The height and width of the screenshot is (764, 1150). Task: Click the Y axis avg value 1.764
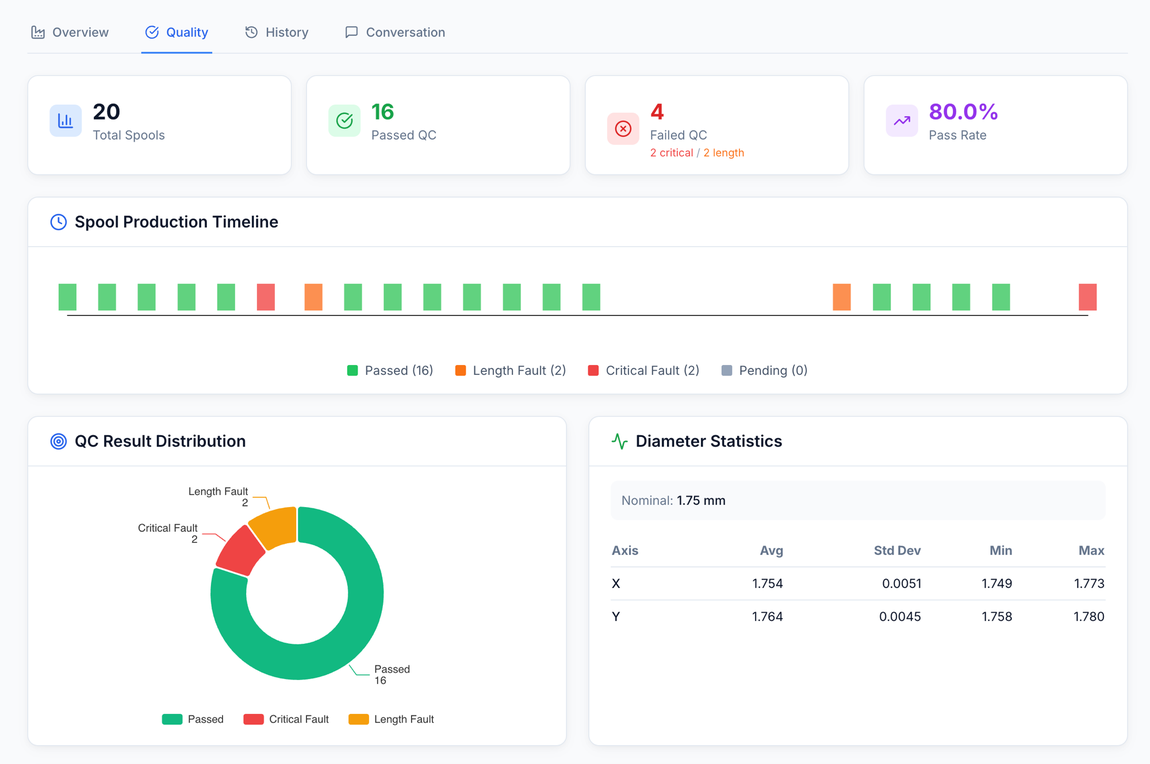[767, 617]
